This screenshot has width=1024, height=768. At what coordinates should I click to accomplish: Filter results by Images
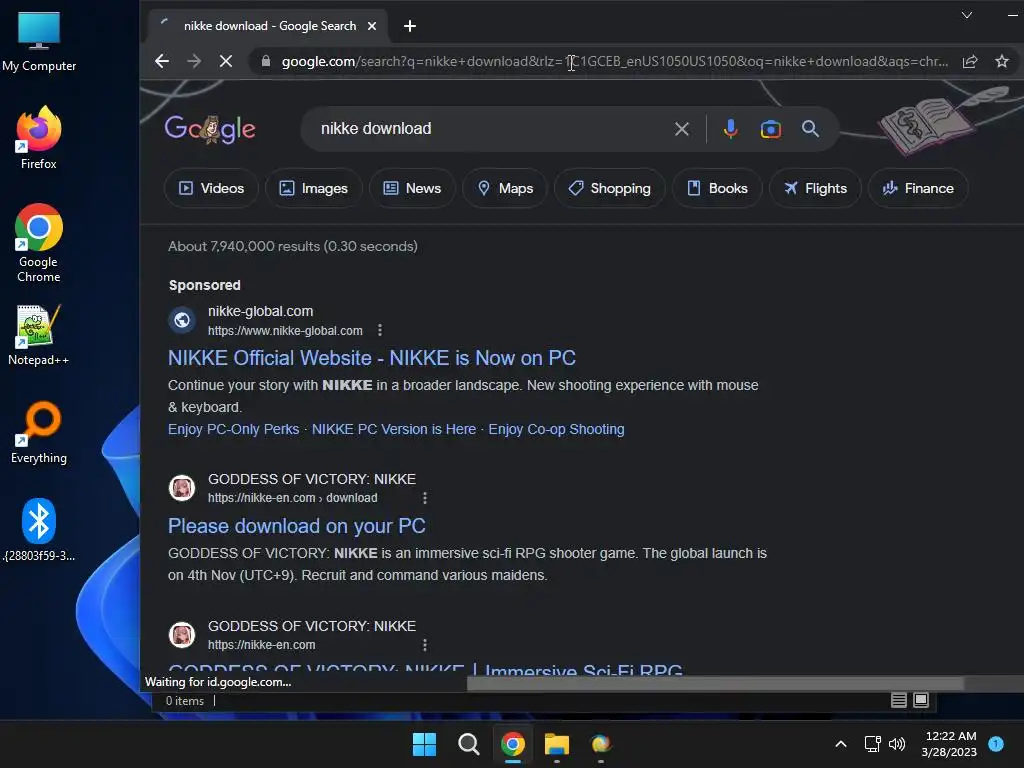313,188
